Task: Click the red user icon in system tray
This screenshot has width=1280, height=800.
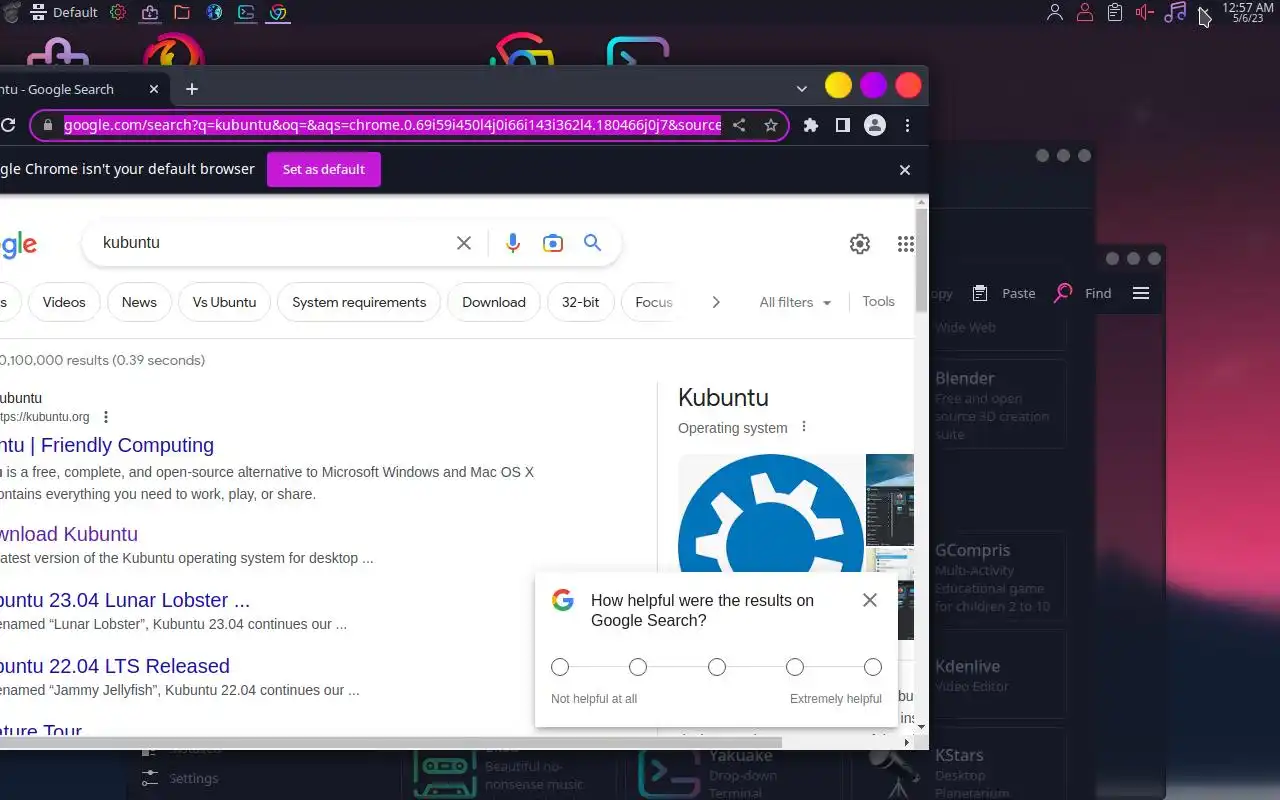Action: point(1084,12)
